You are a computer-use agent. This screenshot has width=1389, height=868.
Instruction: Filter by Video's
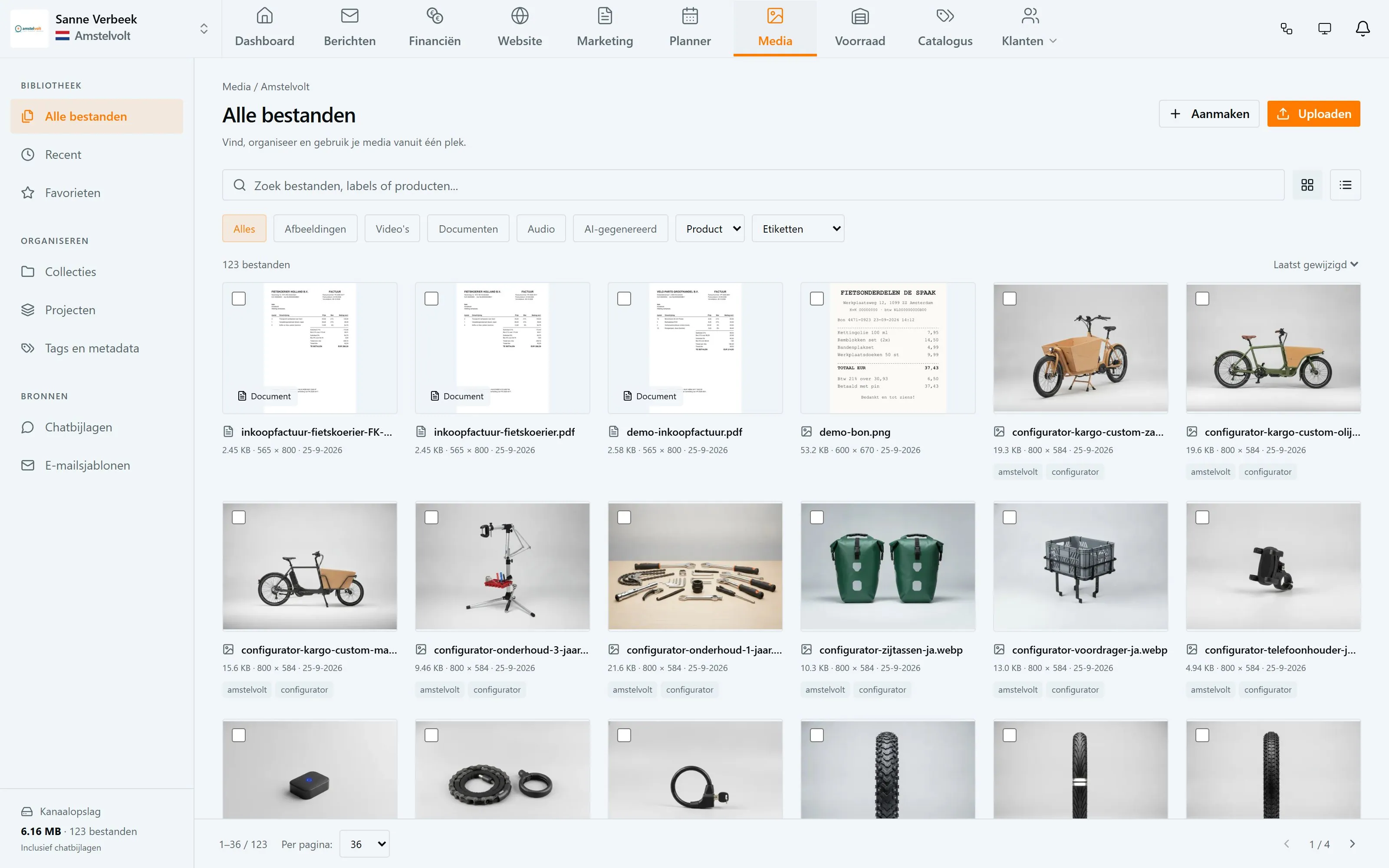pos(392,228)
